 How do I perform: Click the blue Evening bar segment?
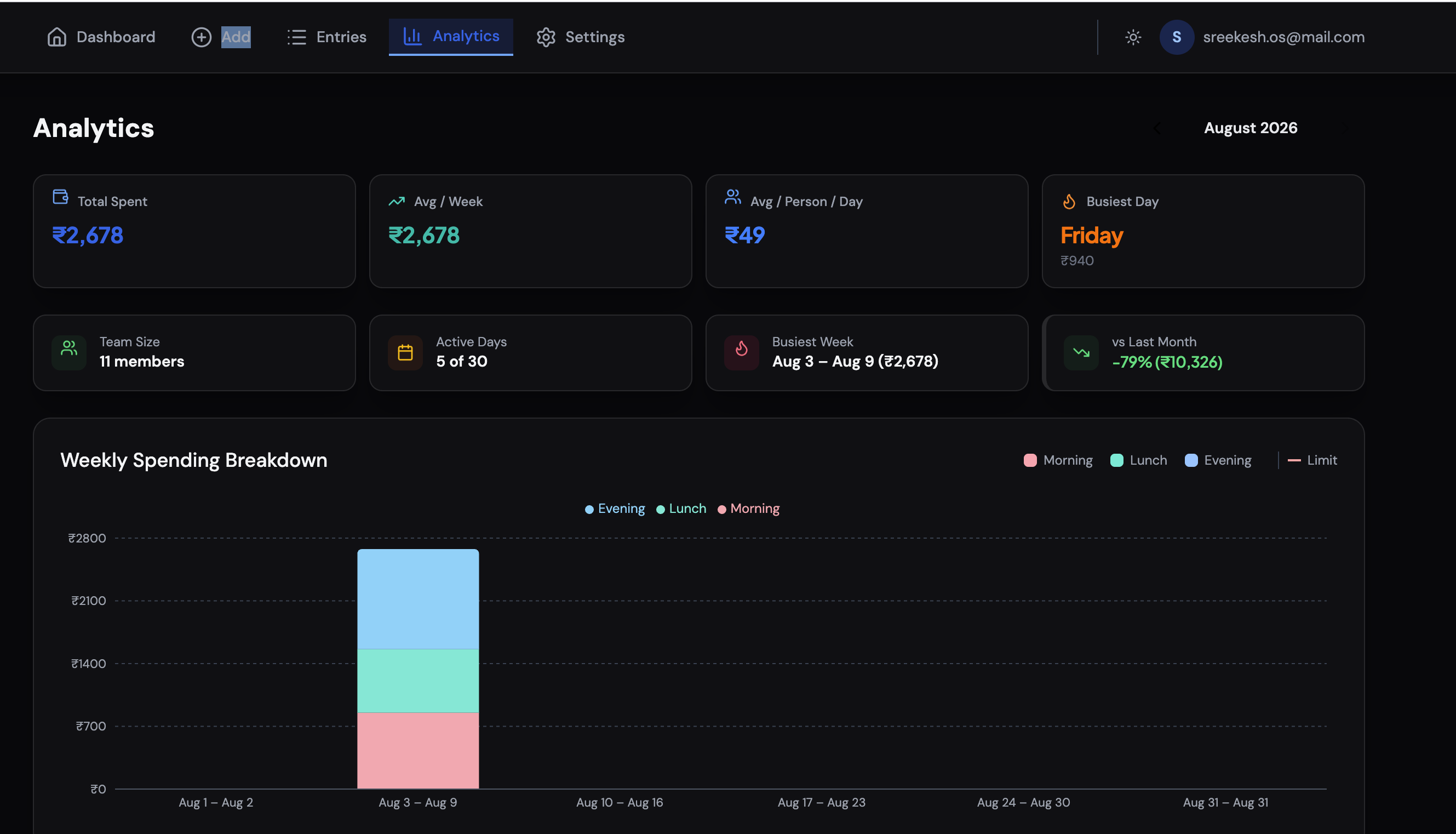click(418, 598)
